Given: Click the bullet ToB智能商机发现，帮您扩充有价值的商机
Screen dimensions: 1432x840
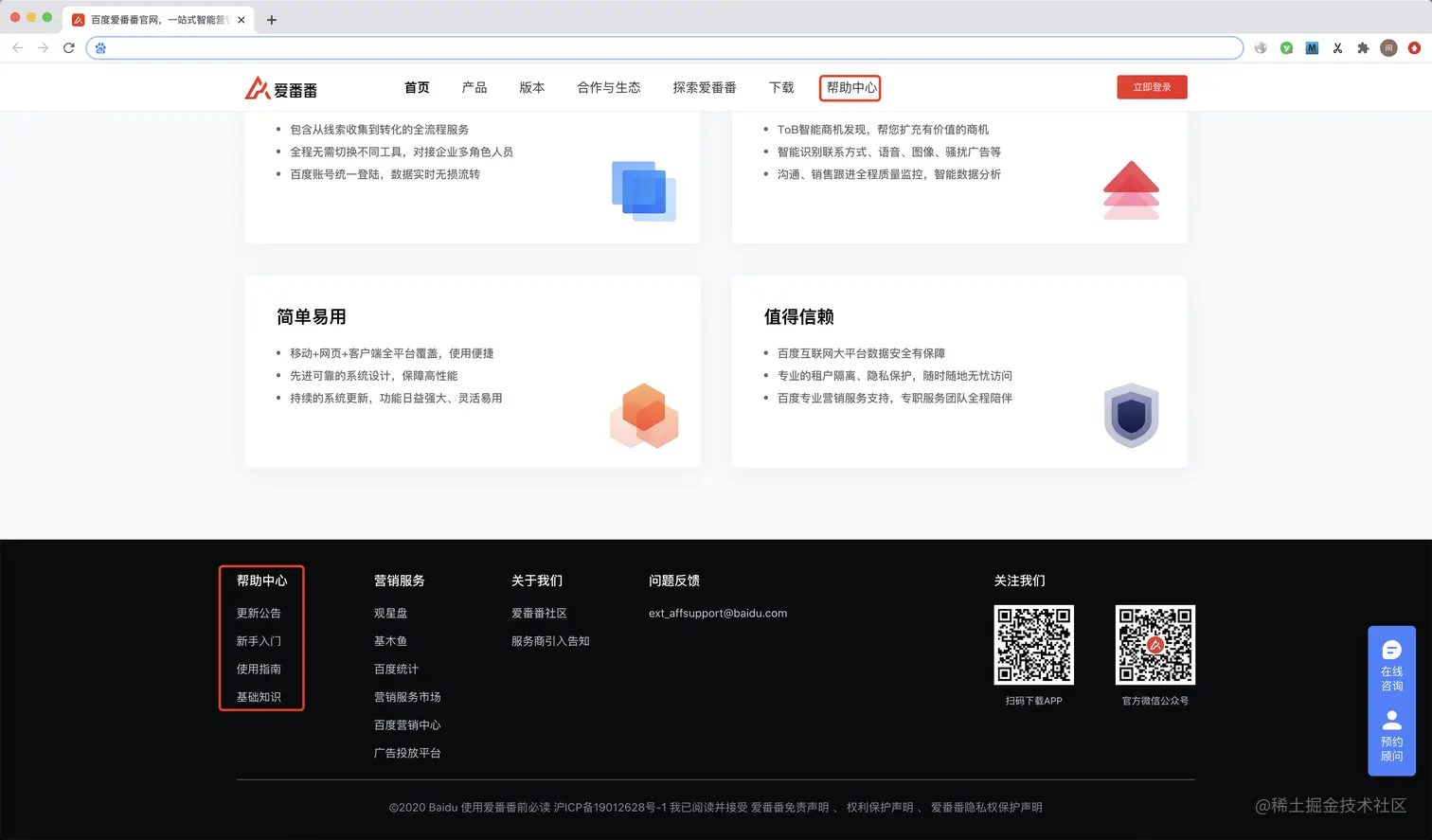Looking at the screenshot, I should 884,130.
